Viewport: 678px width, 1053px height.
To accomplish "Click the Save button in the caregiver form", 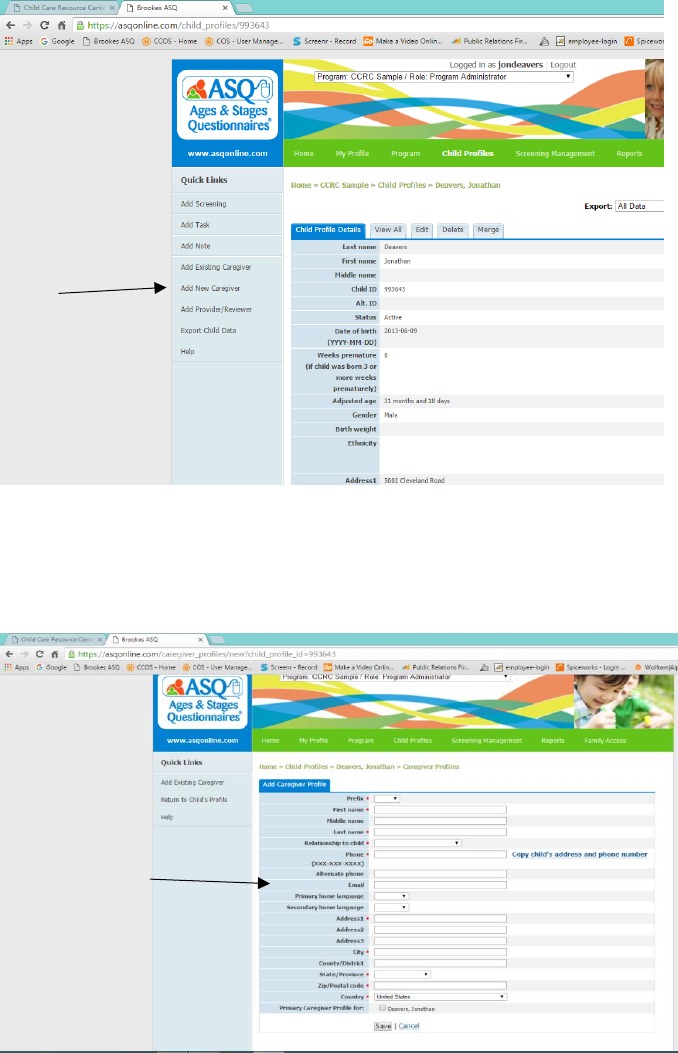I will click(382, 1026).
